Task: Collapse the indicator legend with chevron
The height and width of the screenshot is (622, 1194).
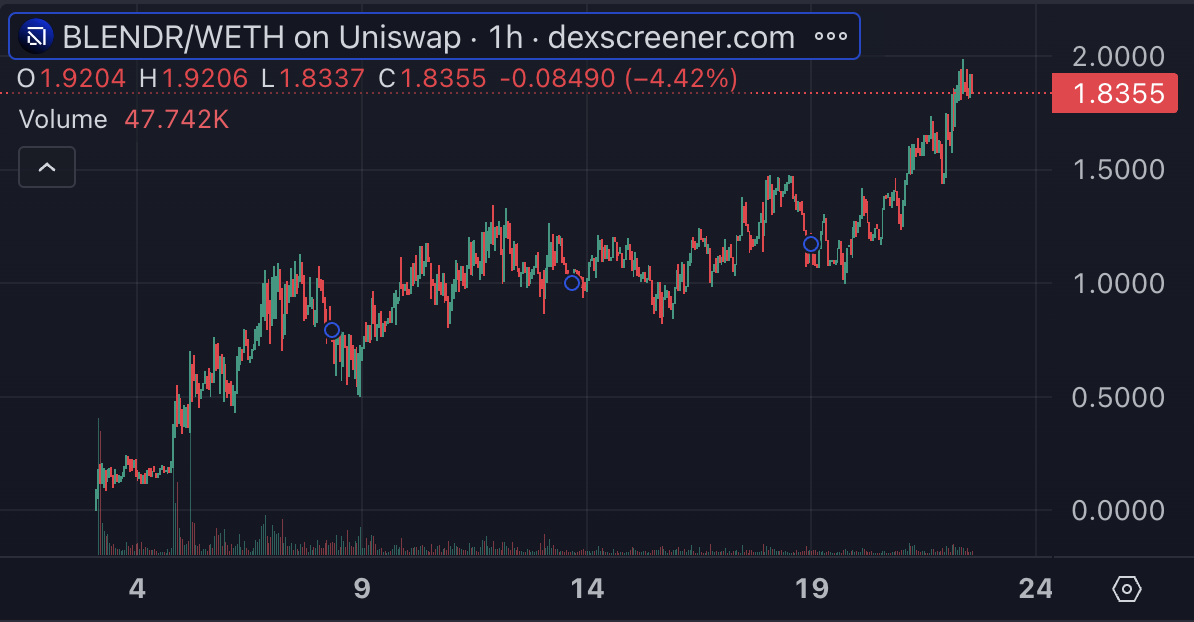Action: pyautogui.click(x=47, y=167)
